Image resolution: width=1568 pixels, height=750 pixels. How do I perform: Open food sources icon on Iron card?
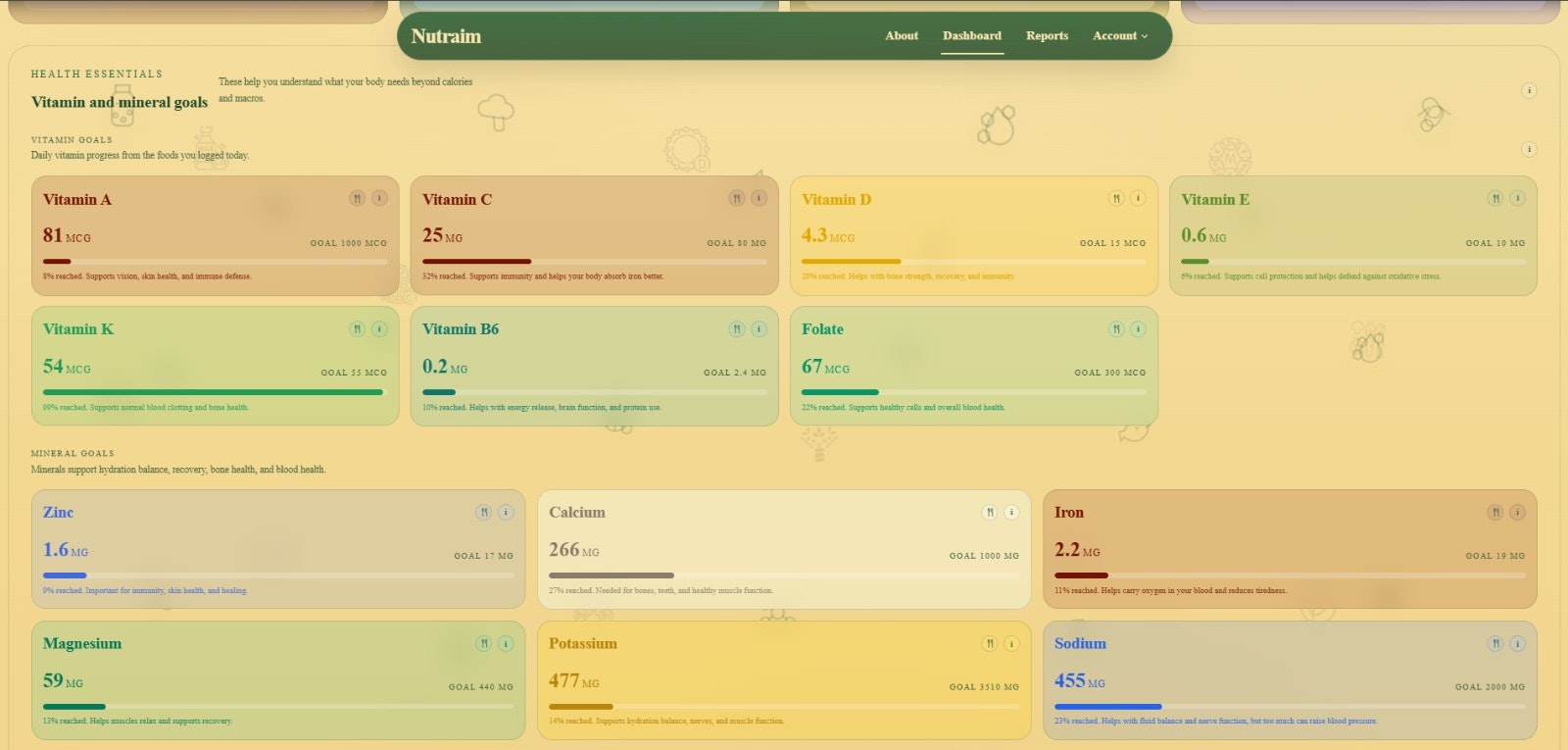1495,512
